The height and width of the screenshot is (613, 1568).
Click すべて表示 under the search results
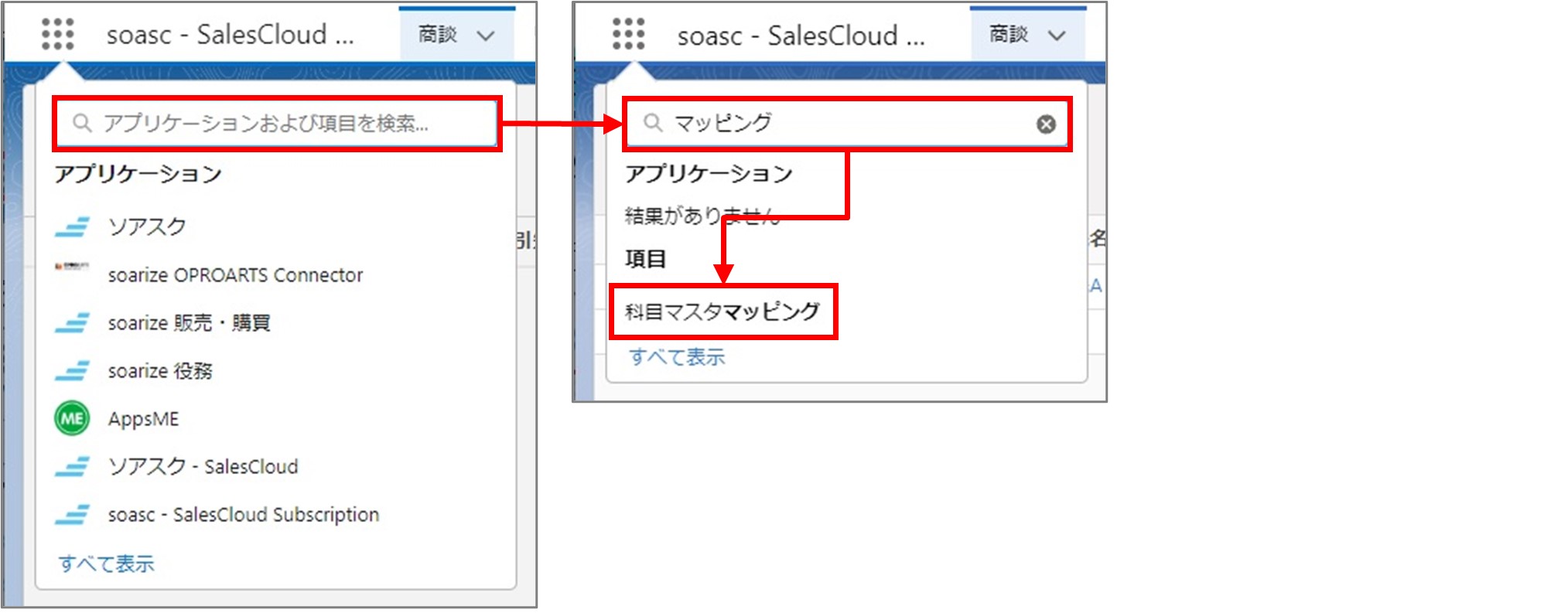pos(677,356)
